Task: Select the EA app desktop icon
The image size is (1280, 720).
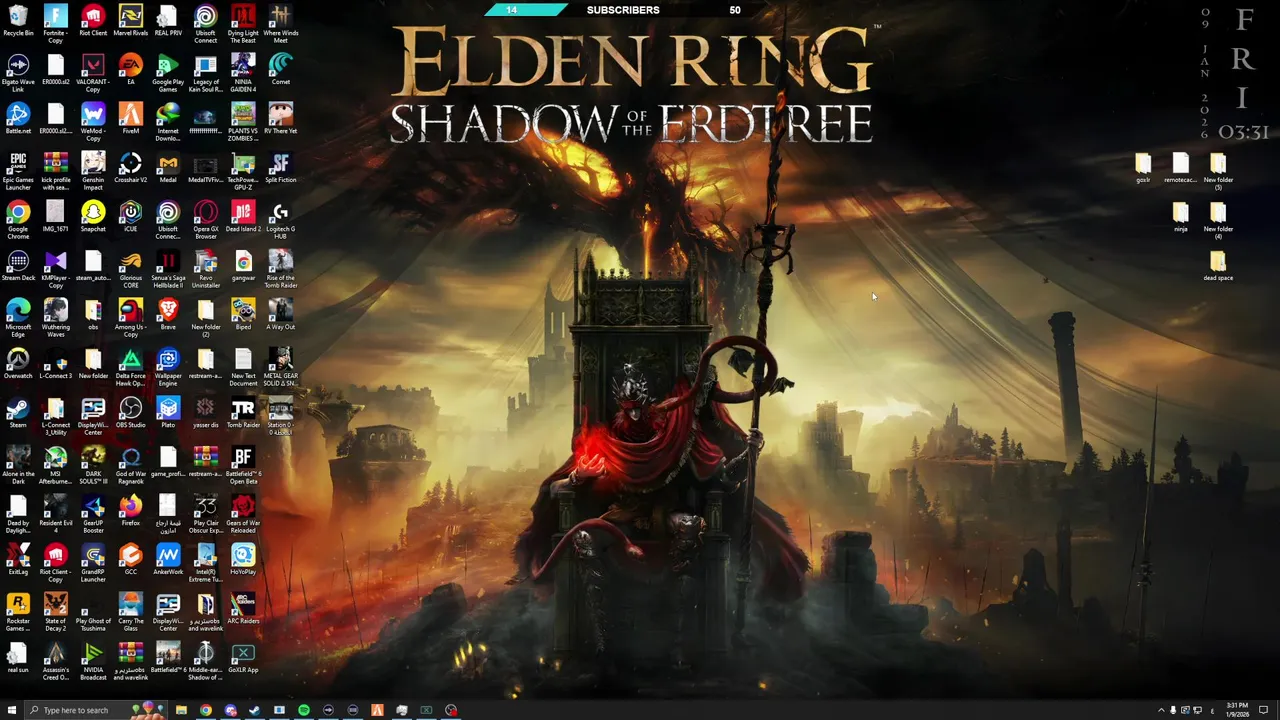Action: tap(130, 70)
